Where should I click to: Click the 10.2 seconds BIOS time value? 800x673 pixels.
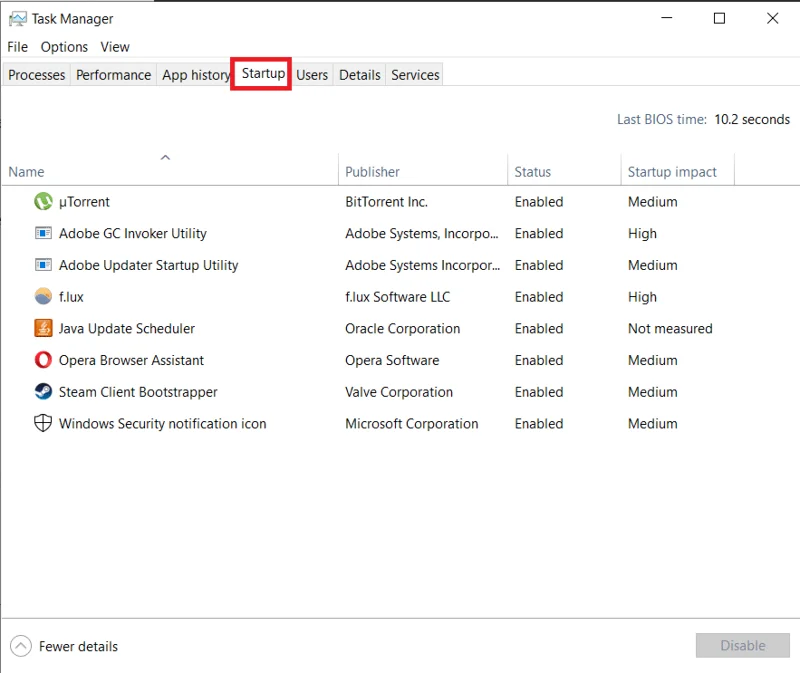tap(752, 119)
